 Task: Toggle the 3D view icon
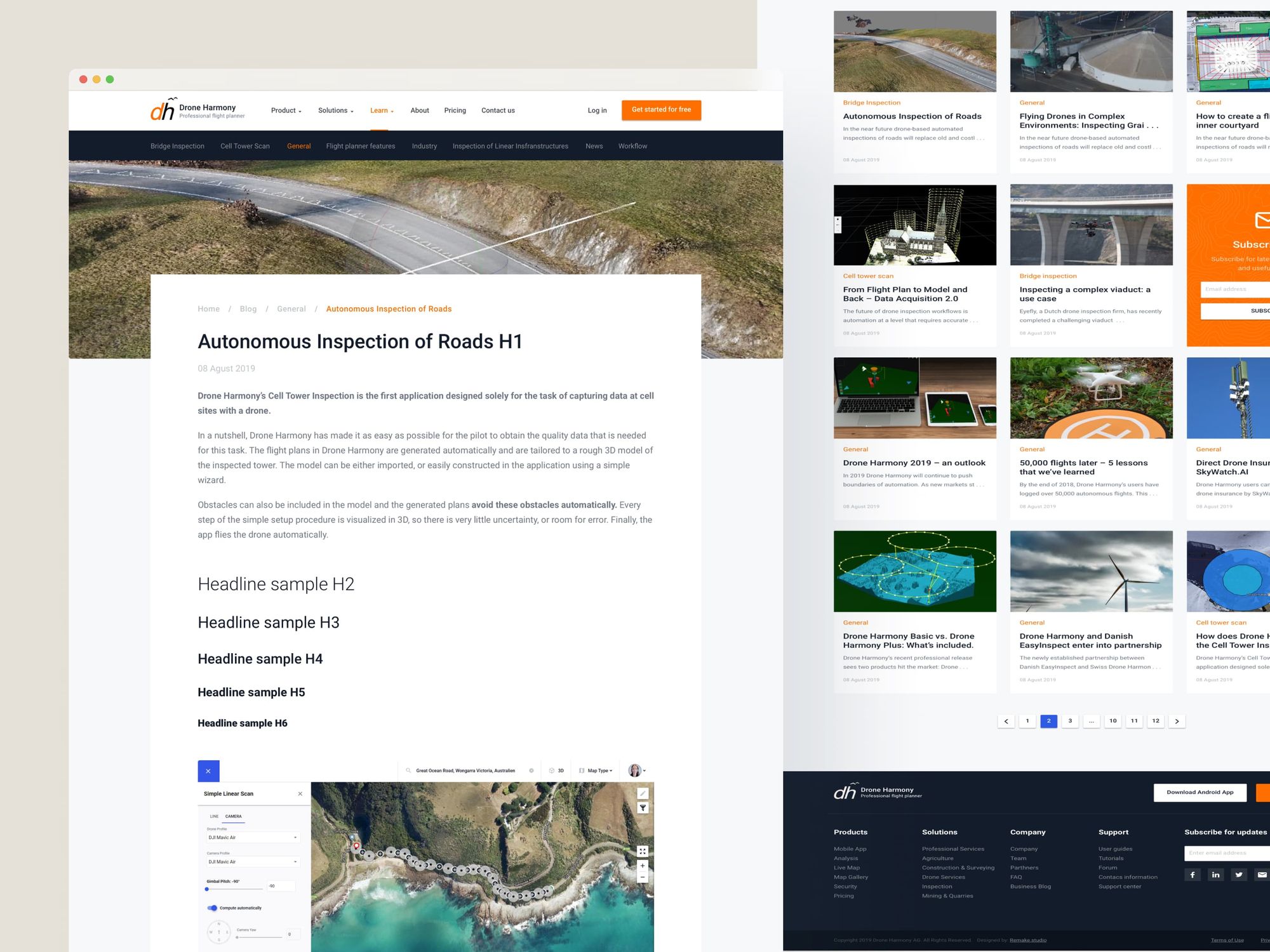pyautogui.click(x=556, y=770)
